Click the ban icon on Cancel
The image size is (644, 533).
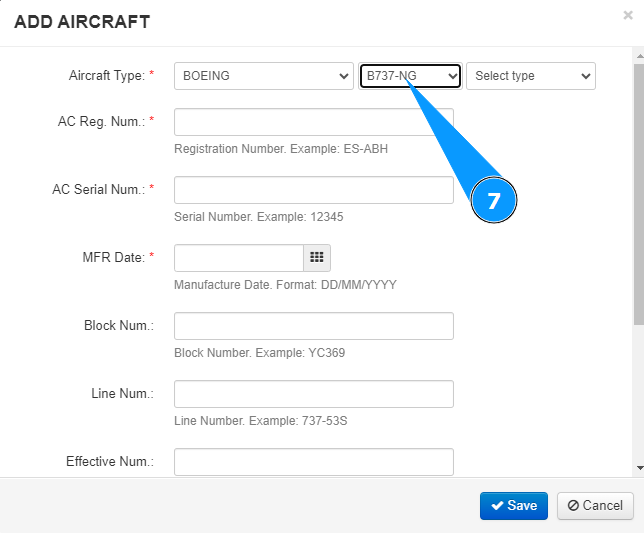pos(573,506)
